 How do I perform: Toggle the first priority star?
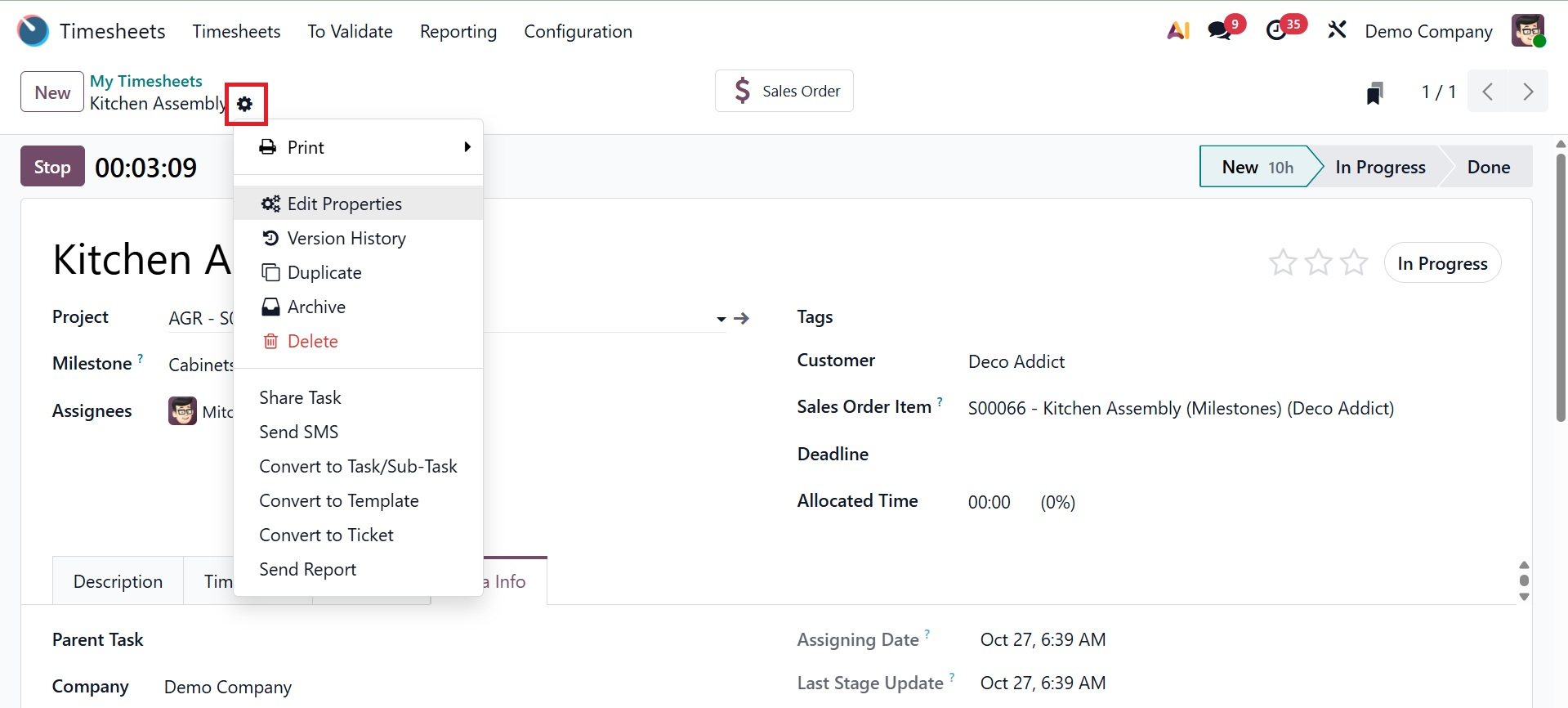(x=1283, y=263)
